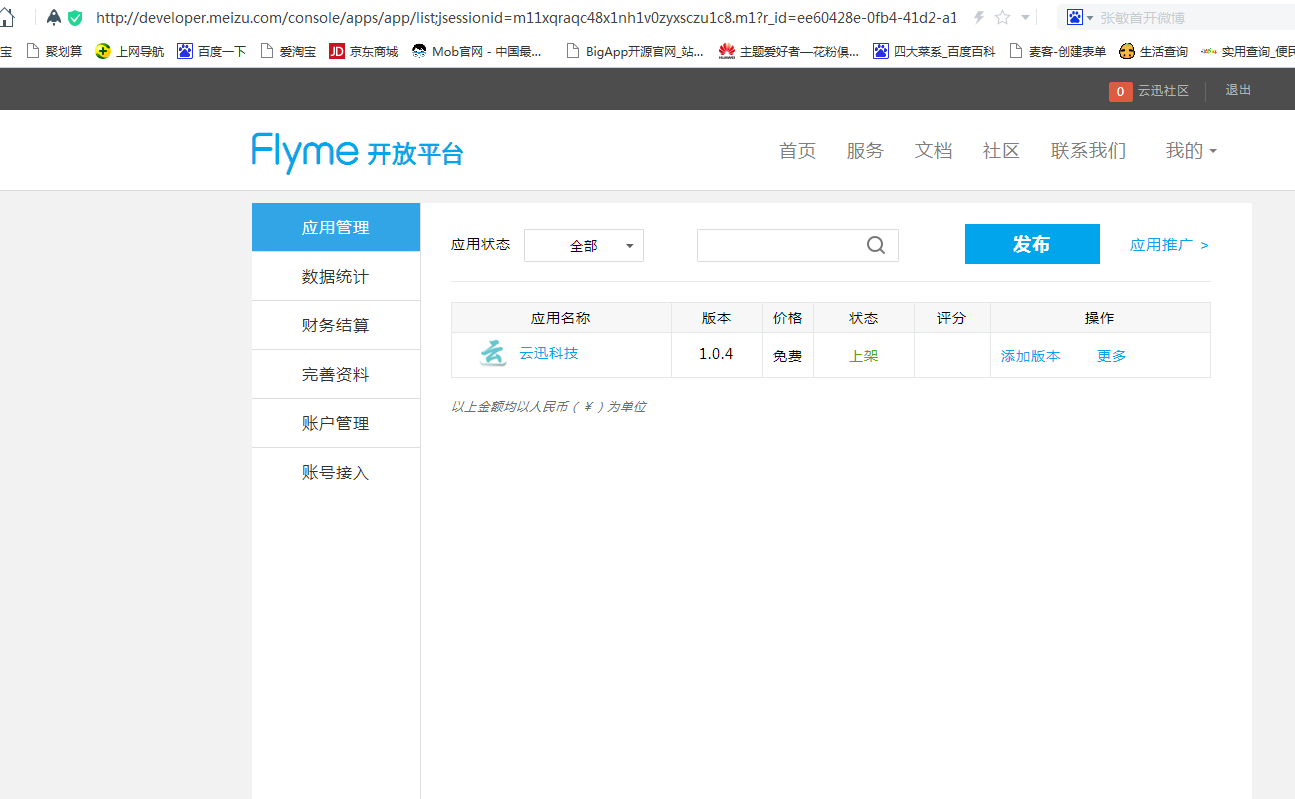
Task: Select 账户管理 sidebar tab
Action: 336,423
